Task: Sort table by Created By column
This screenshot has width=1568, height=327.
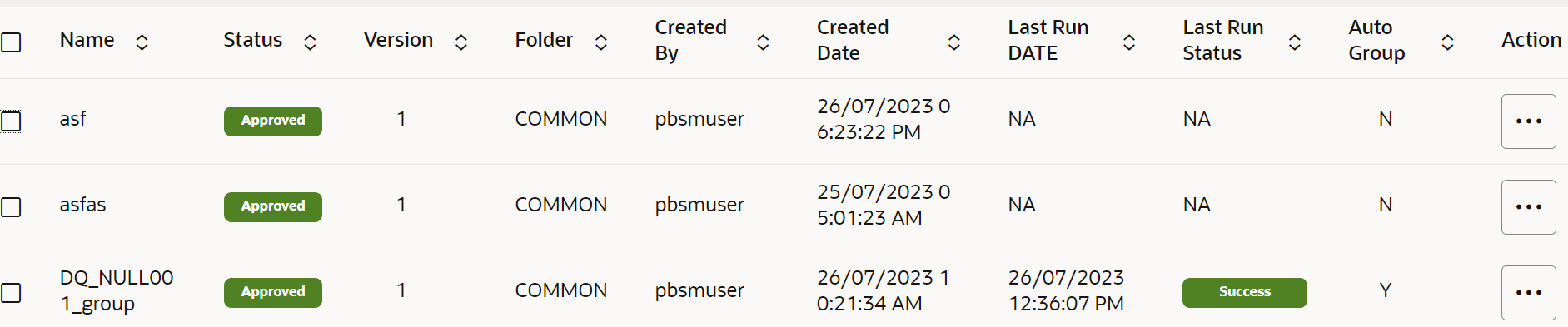Action: click(x=763, y=42)
